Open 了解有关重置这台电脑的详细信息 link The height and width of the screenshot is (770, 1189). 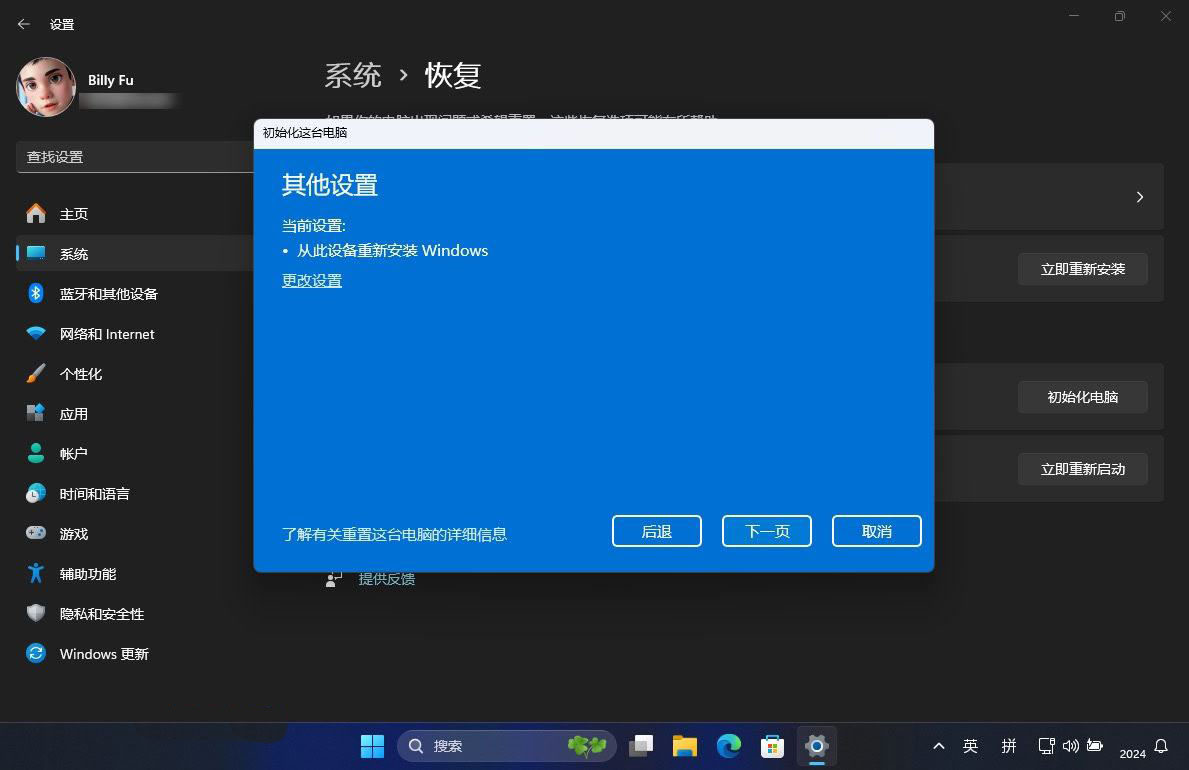coord(394,534)
